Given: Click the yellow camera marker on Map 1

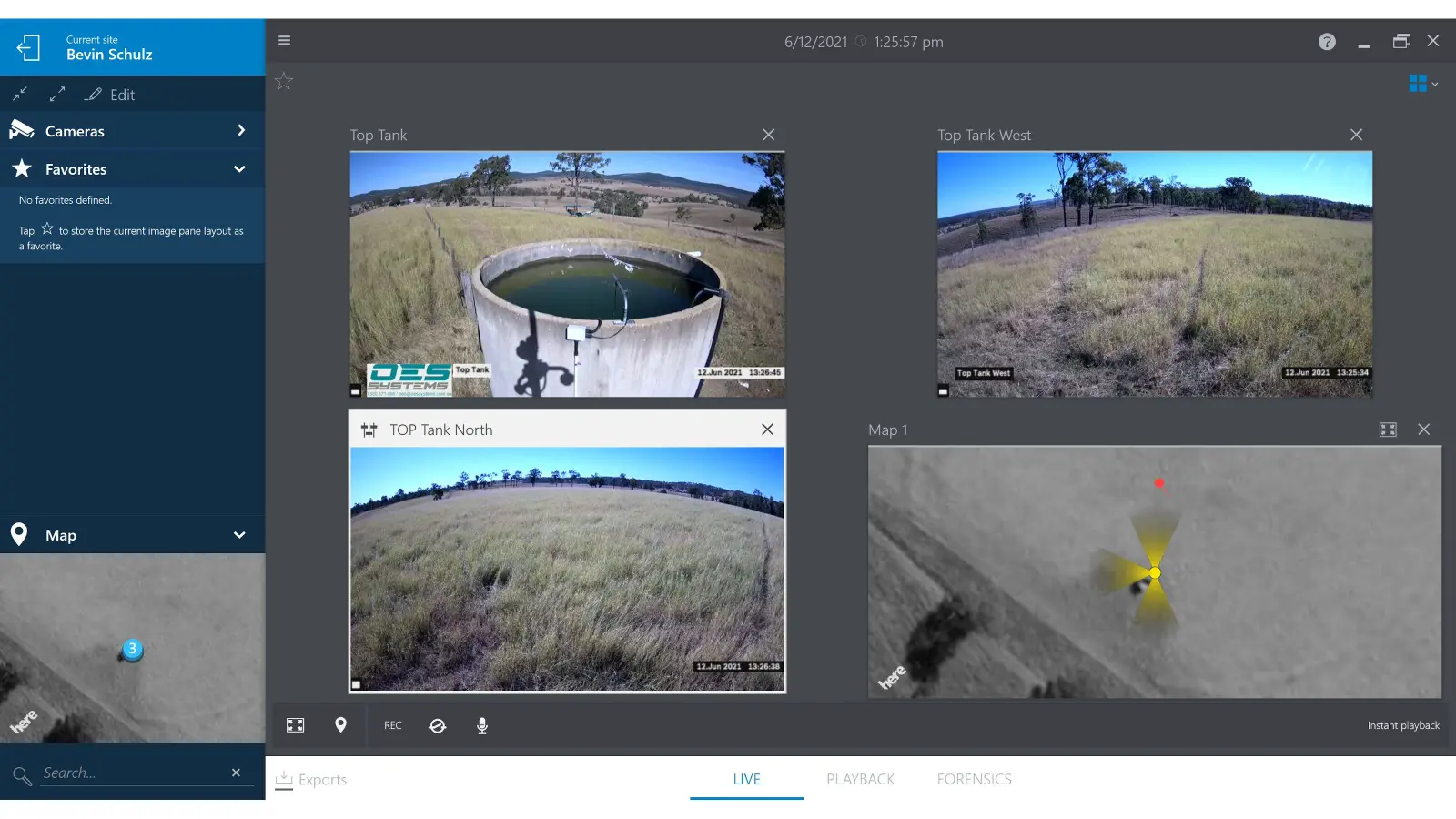Looking at the screenshot, I should coord(1155,572).
